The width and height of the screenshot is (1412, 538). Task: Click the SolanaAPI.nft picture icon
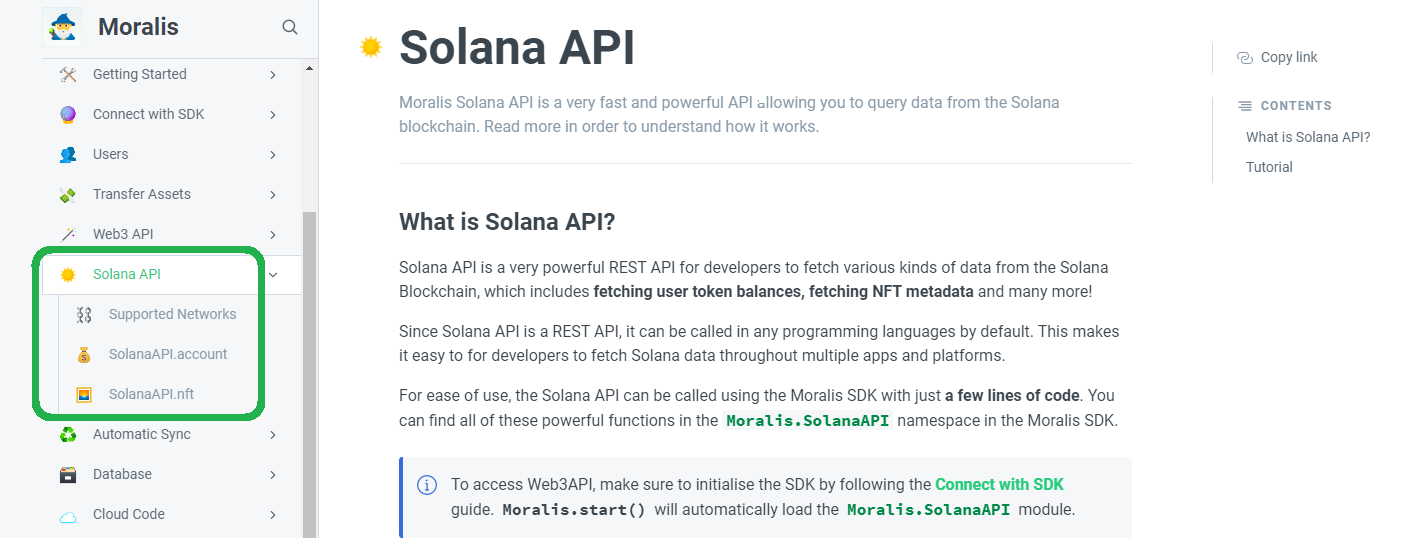pos(84,394)
